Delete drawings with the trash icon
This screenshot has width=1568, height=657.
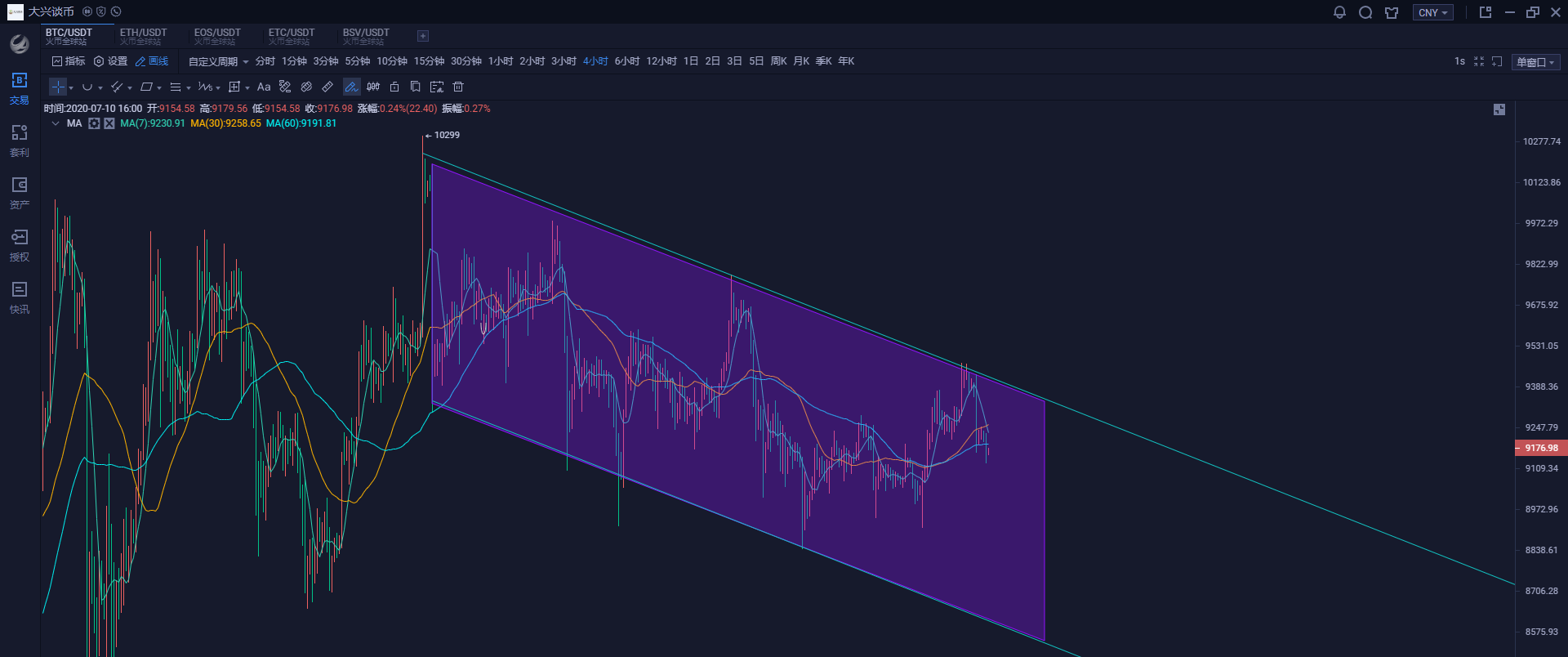point(458,87)
